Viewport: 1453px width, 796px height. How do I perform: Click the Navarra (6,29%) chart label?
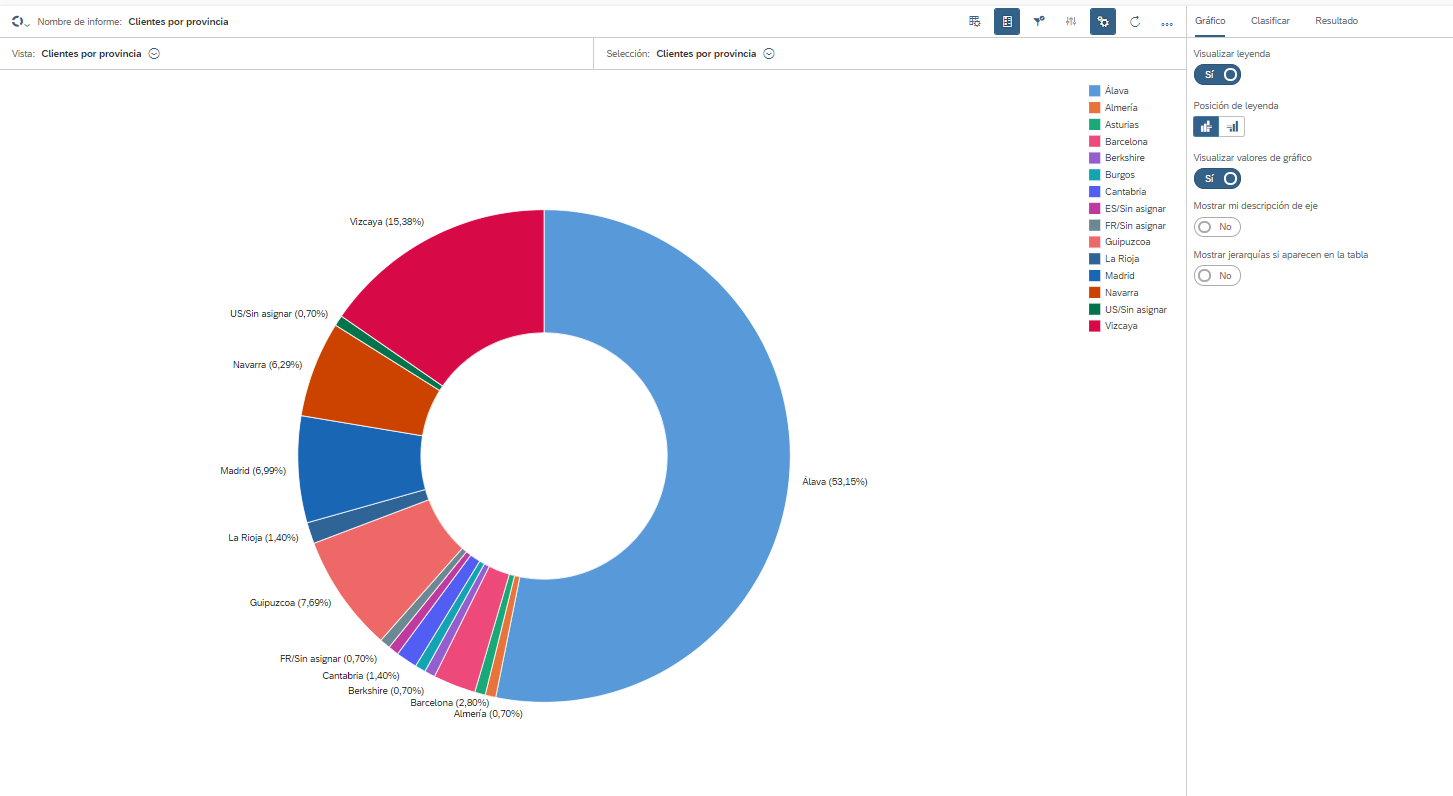[267, 365]
